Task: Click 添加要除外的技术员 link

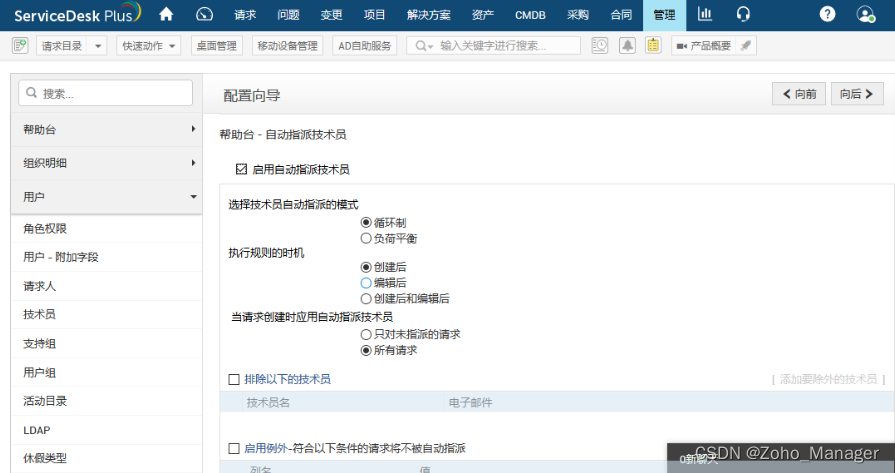Action: (x=828, y=379)
